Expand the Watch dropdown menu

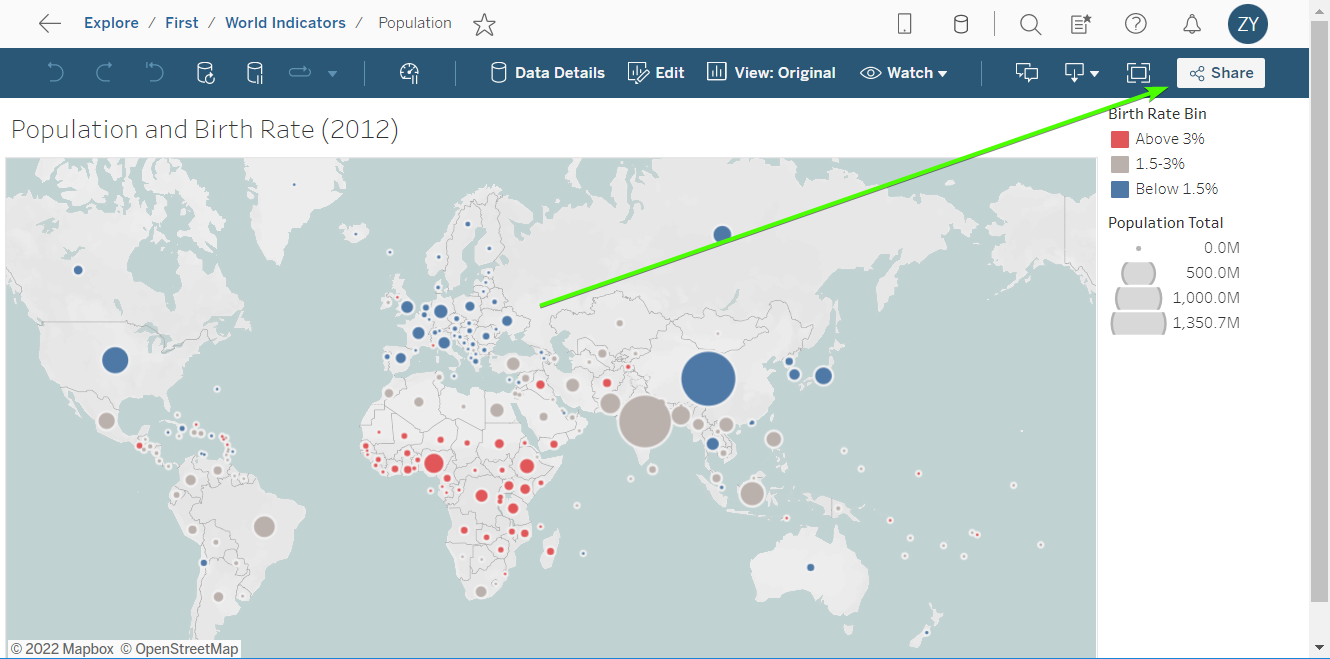coord(903,73)
